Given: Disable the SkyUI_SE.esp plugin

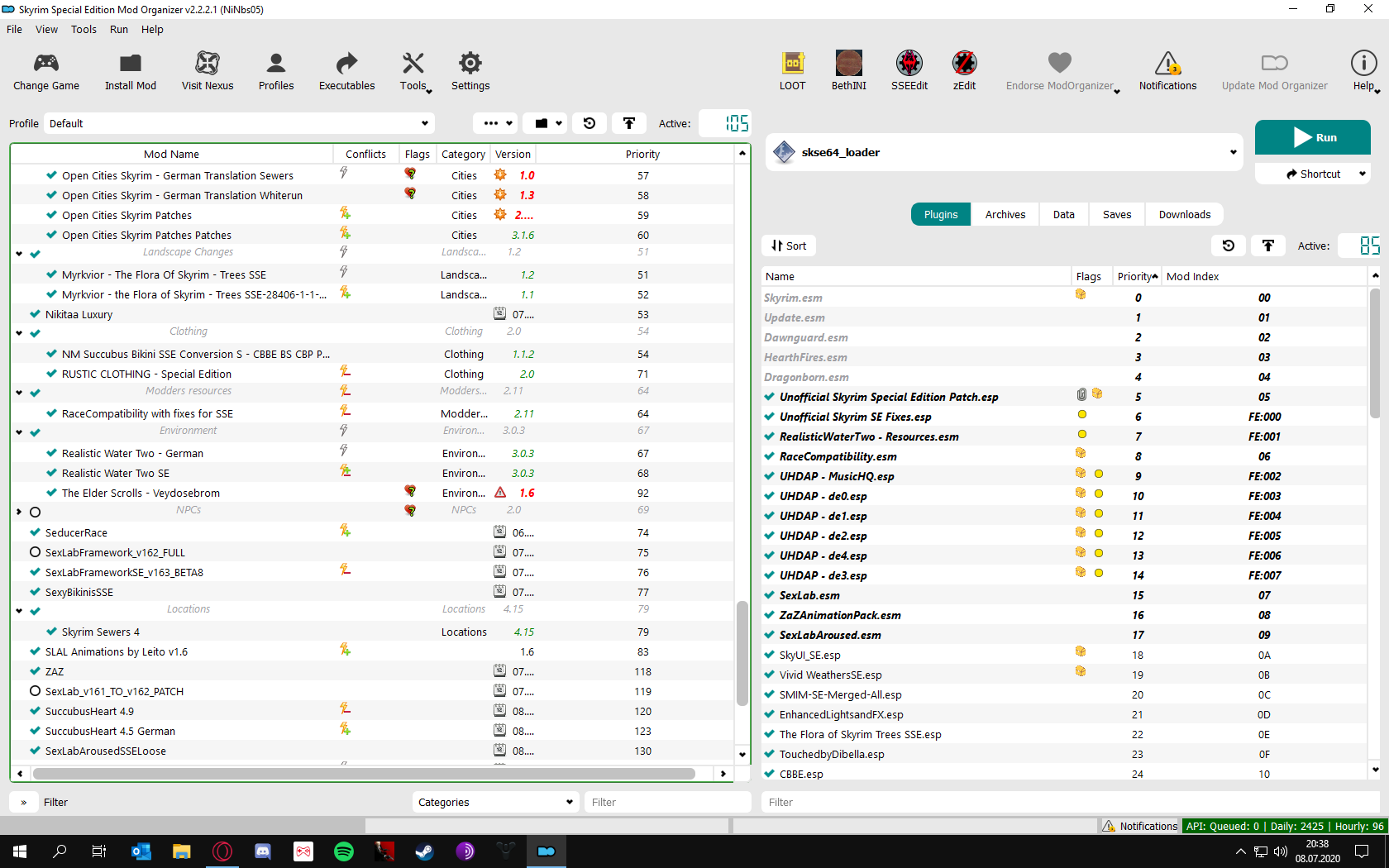Looking at the screenshot, I should (770, 655).
